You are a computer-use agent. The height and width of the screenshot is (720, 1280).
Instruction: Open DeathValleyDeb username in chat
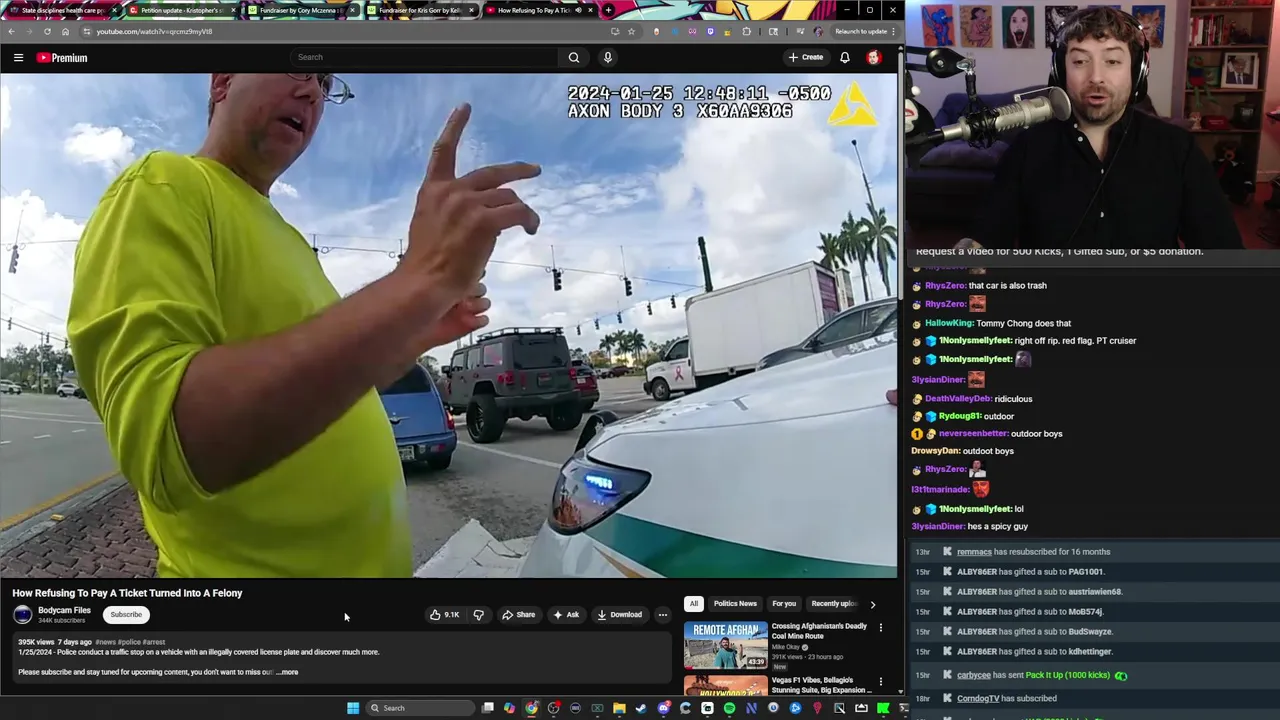pyautogui.click(x=958, y=399)
